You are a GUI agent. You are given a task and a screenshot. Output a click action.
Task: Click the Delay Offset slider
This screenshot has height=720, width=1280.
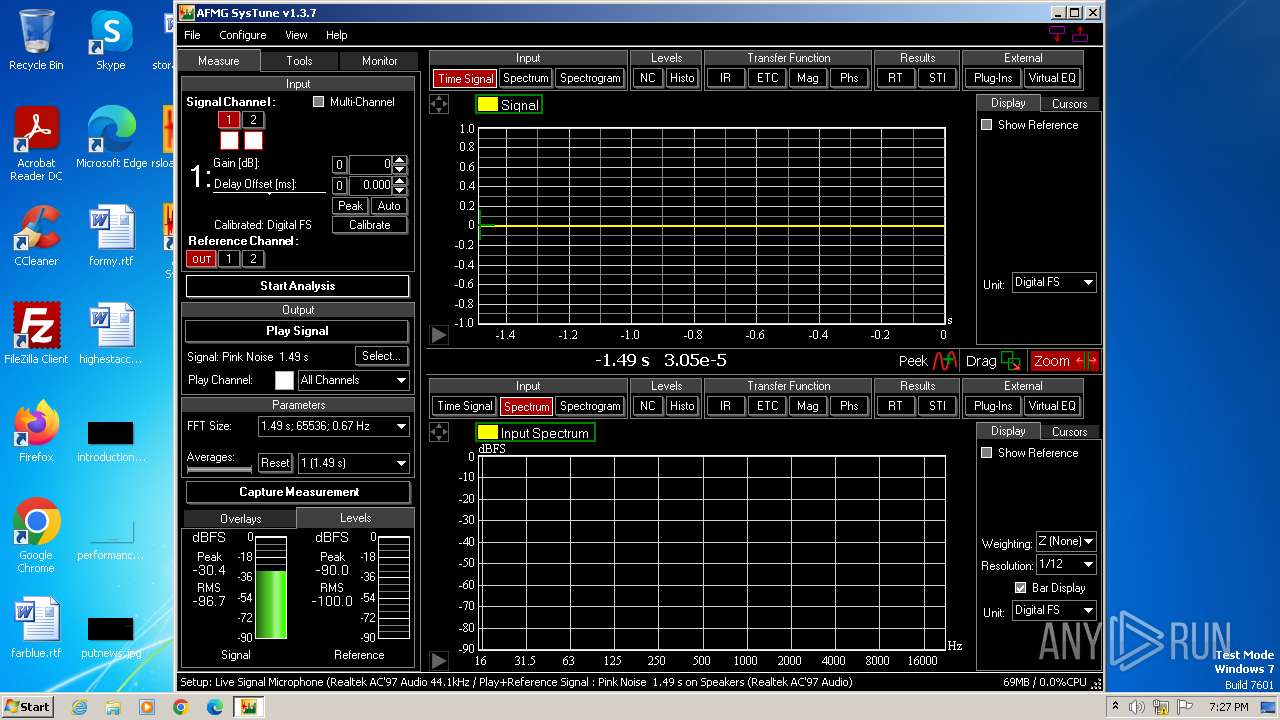point(270,193)
